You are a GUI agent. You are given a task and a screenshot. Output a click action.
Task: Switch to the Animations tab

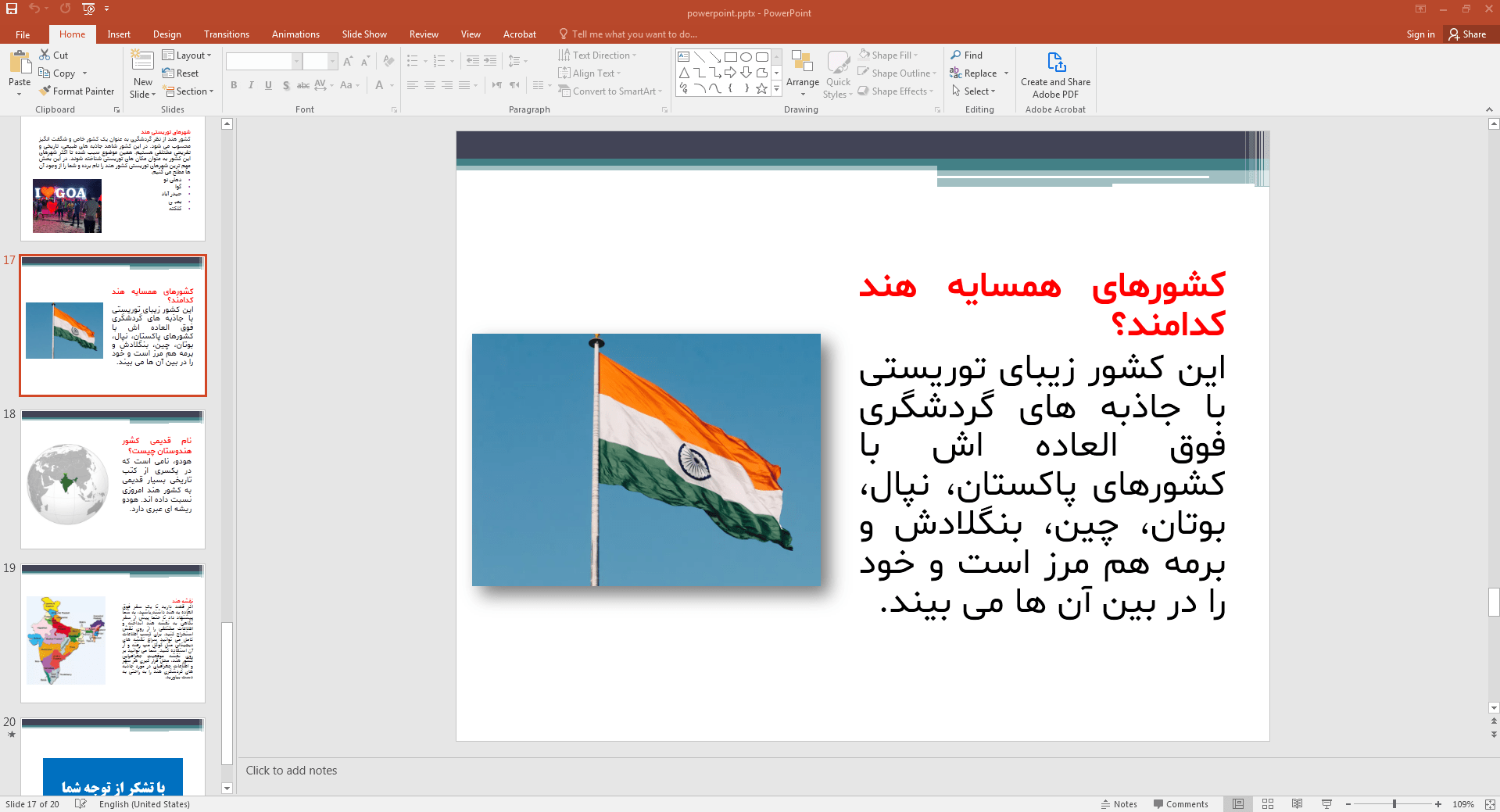295,34
